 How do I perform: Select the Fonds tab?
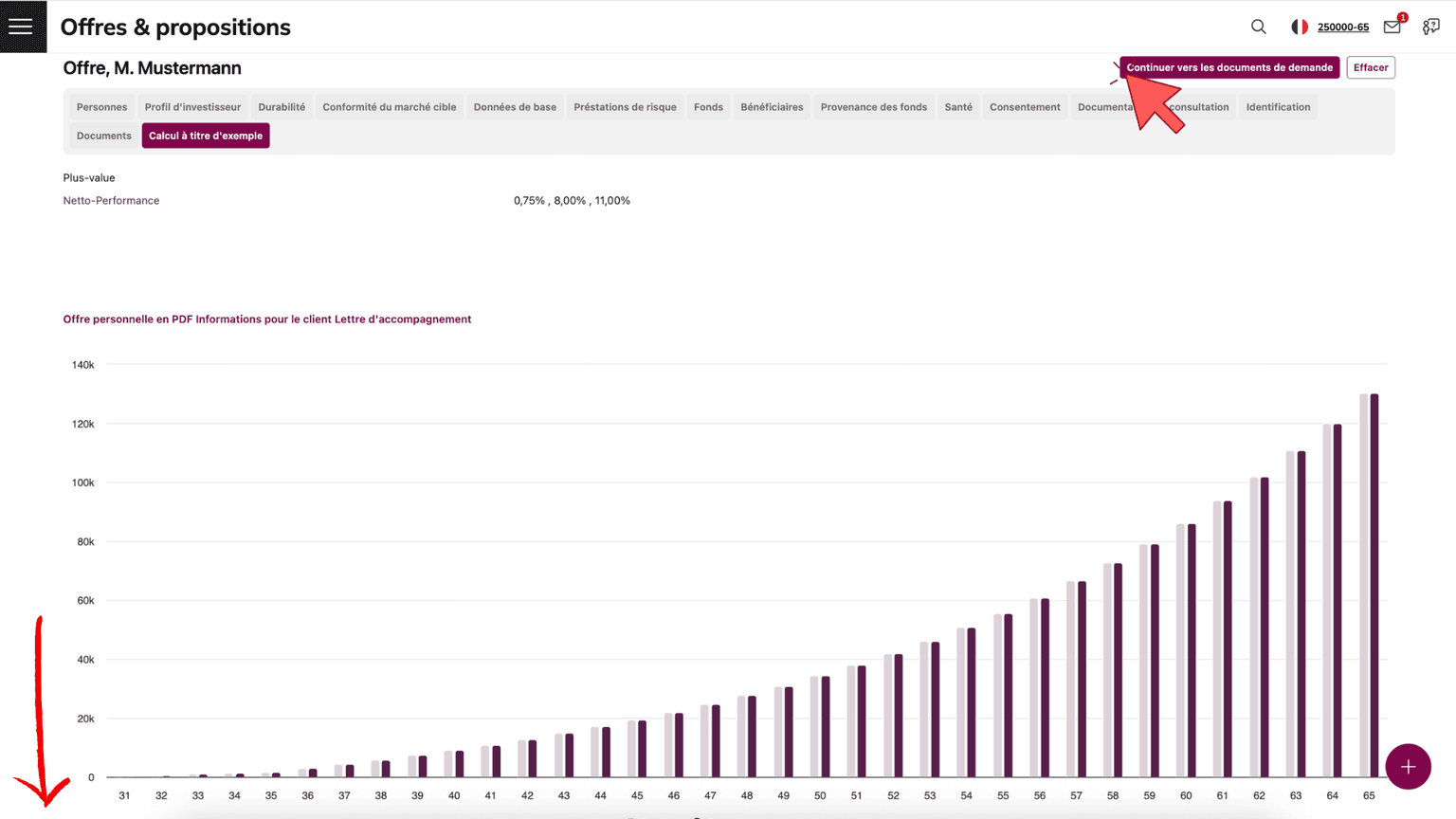708,107
